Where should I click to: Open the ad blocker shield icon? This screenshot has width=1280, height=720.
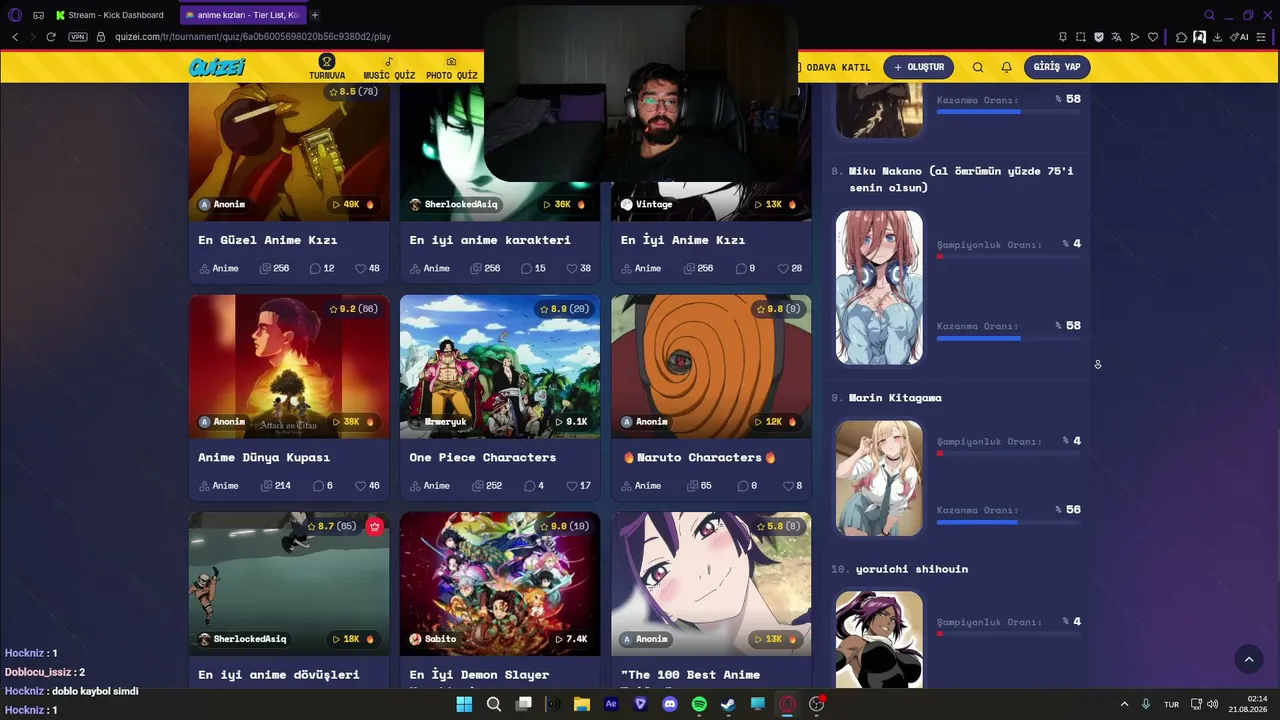click(x=1099, y=37)
